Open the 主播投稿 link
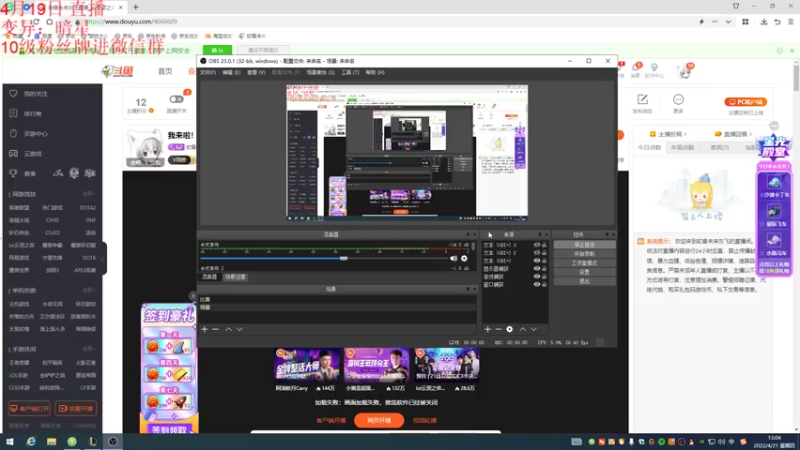 [x=668, y=134]
